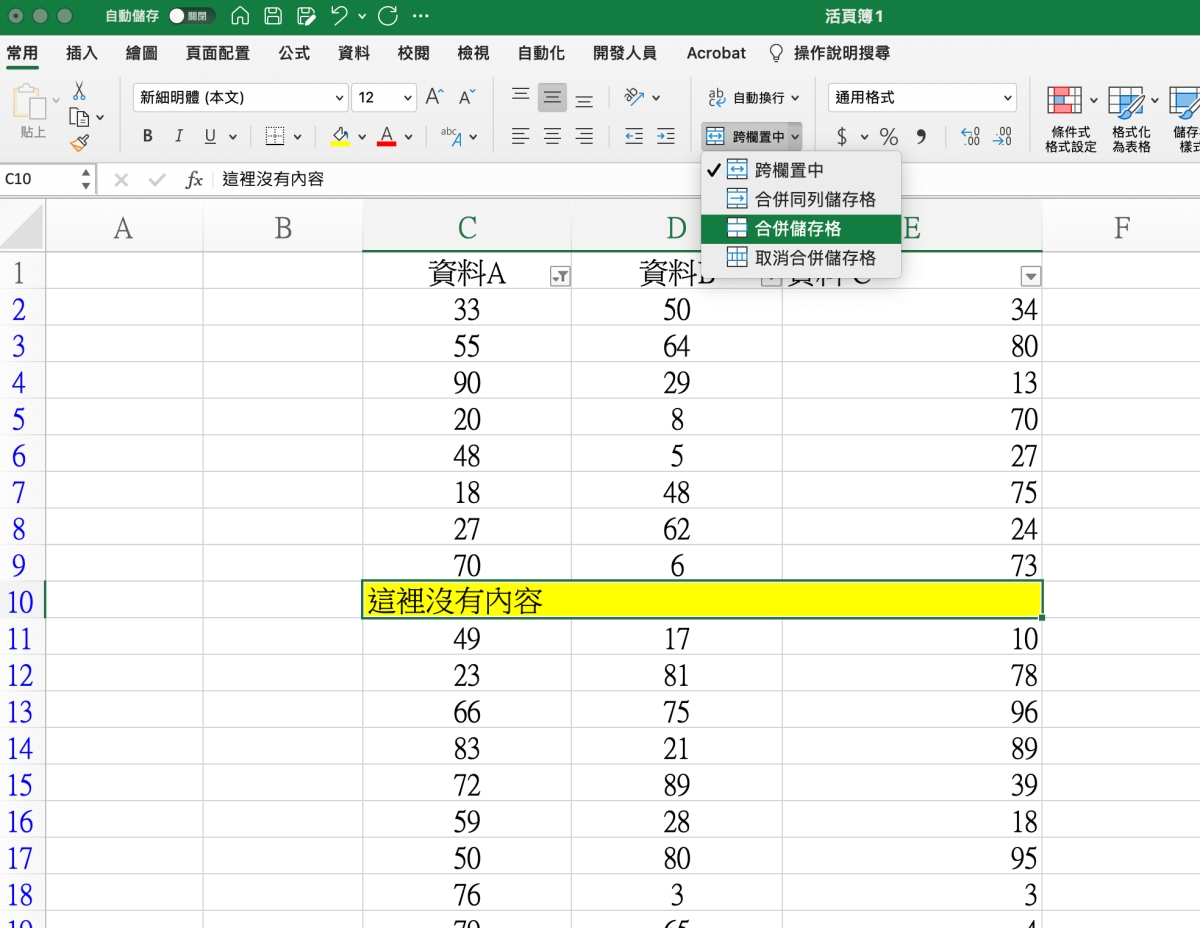Switch to the 插入 ribbon tab

point(82,53)
